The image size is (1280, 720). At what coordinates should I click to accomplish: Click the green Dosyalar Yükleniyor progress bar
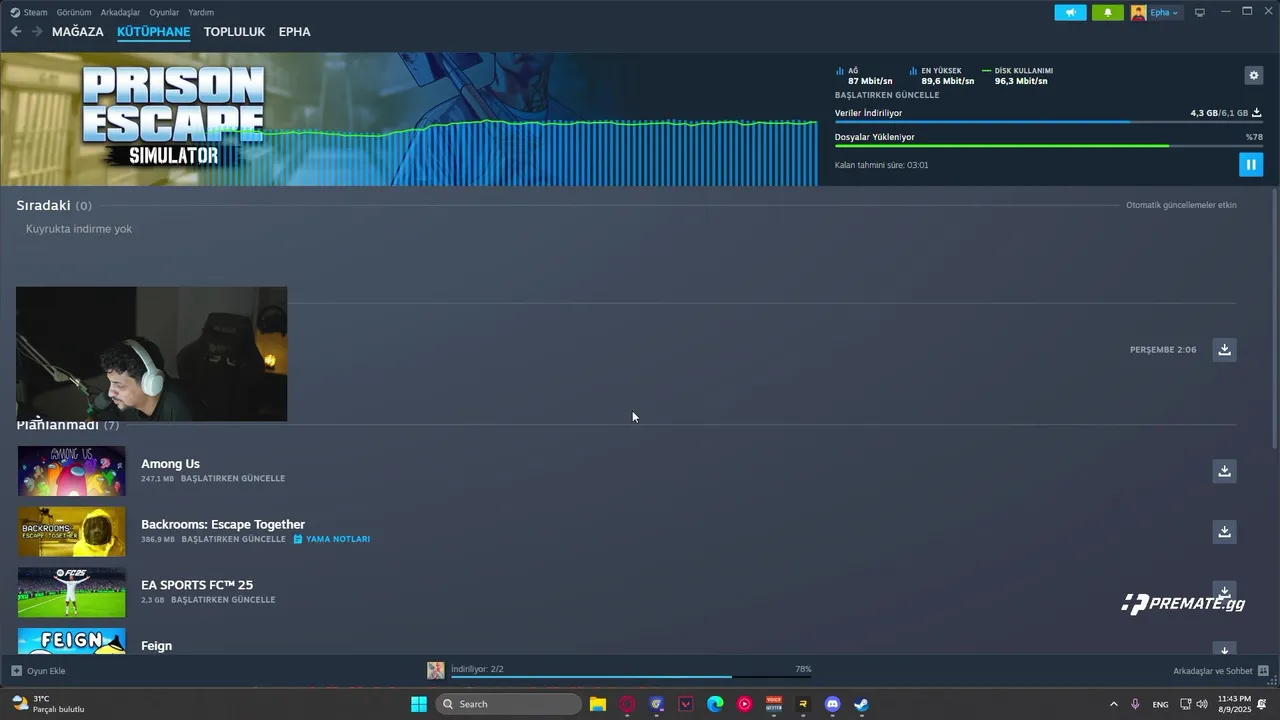pyautogui.click(x=1048, y=146)
